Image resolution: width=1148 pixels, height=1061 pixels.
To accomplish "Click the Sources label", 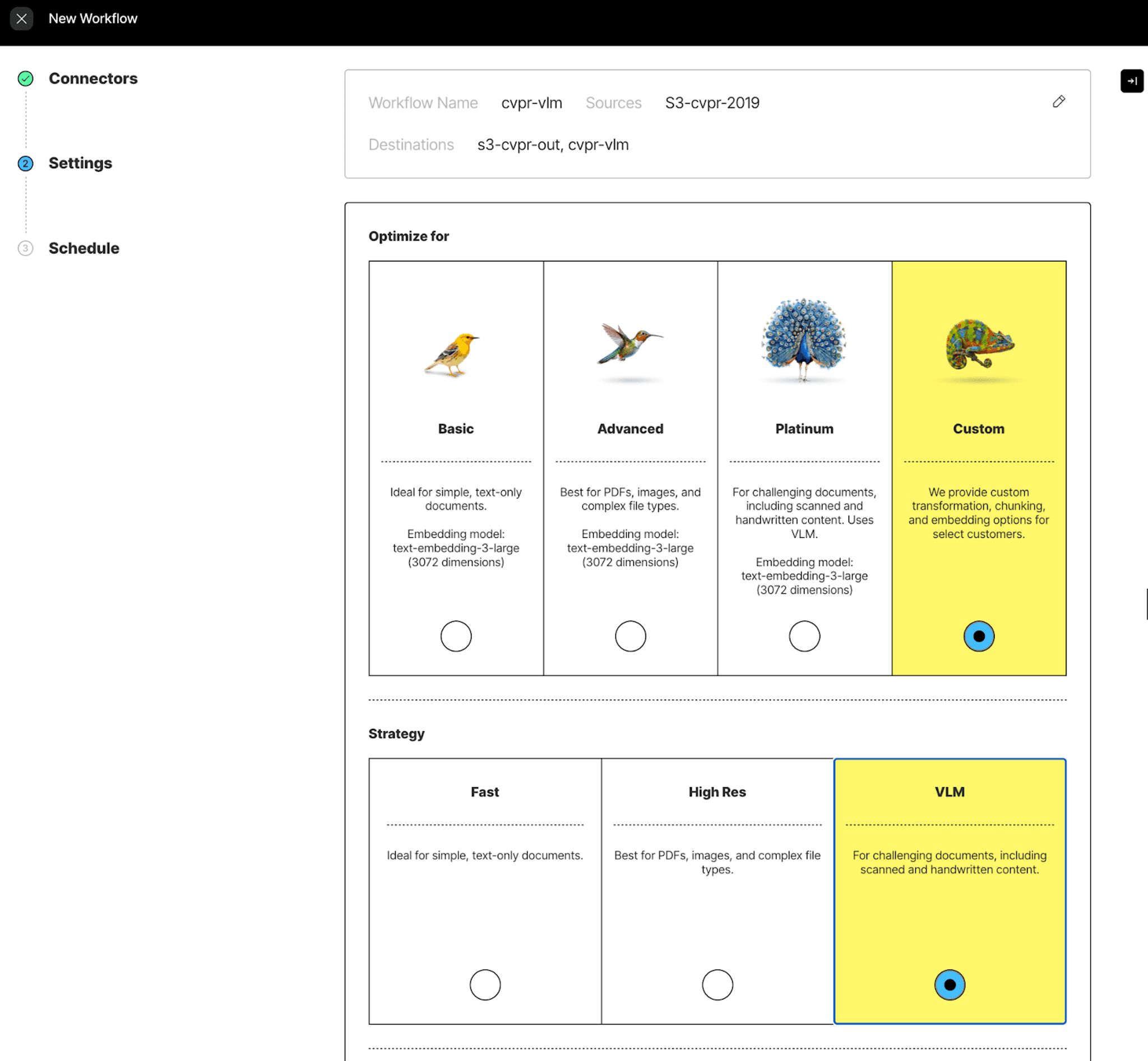I will pyautogui.click(x=613, y=103).
